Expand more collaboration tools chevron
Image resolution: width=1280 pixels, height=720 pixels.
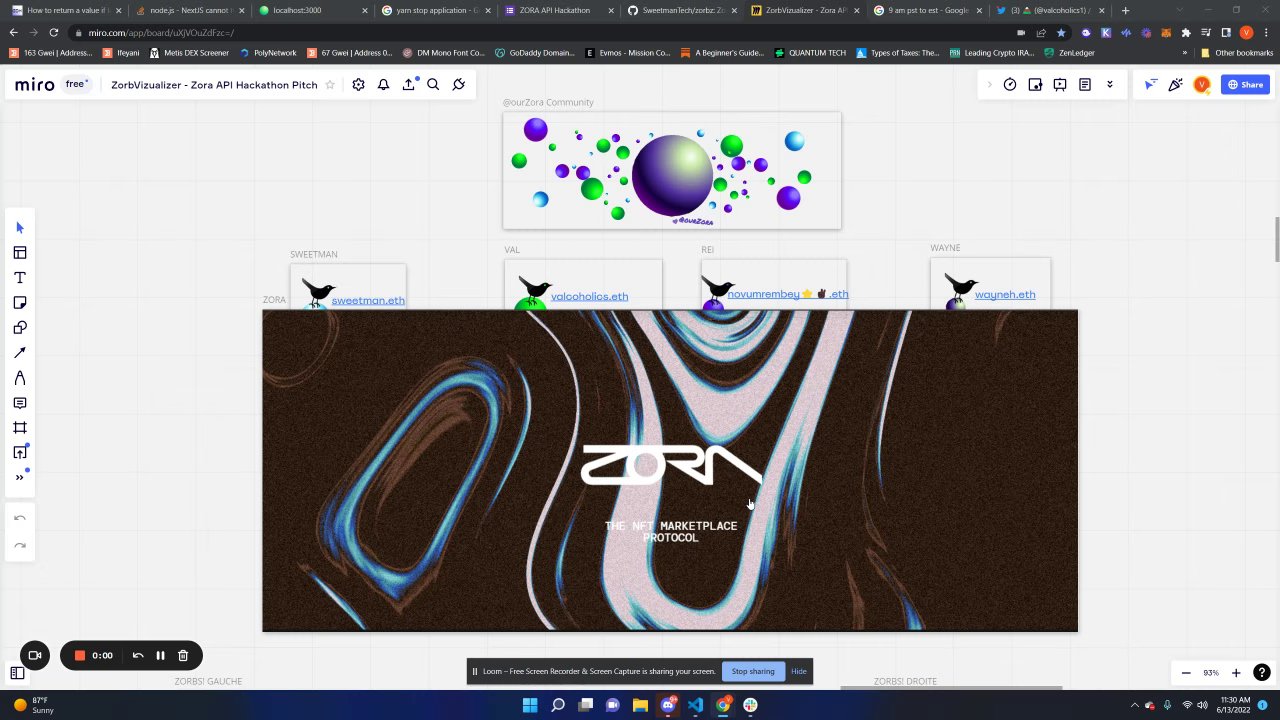coord(1109,85)
